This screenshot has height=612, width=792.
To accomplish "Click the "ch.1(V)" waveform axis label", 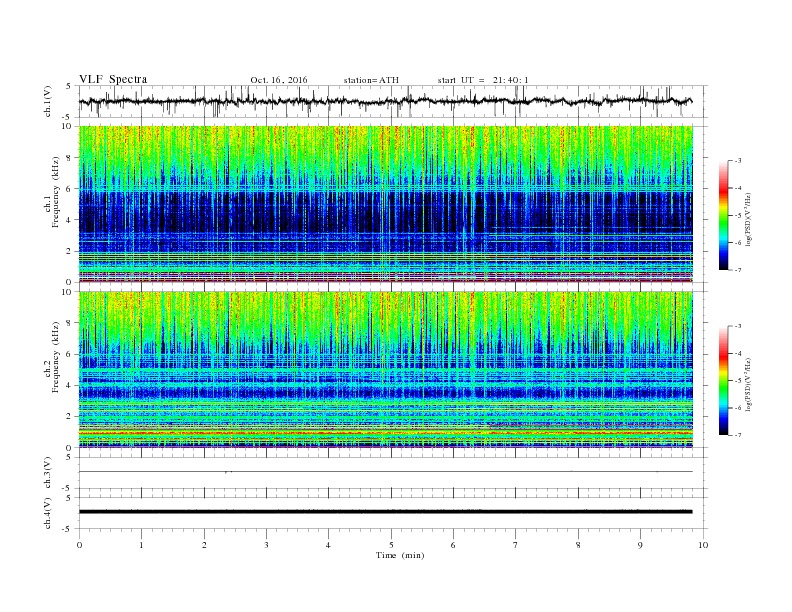I will coord(48,101).
